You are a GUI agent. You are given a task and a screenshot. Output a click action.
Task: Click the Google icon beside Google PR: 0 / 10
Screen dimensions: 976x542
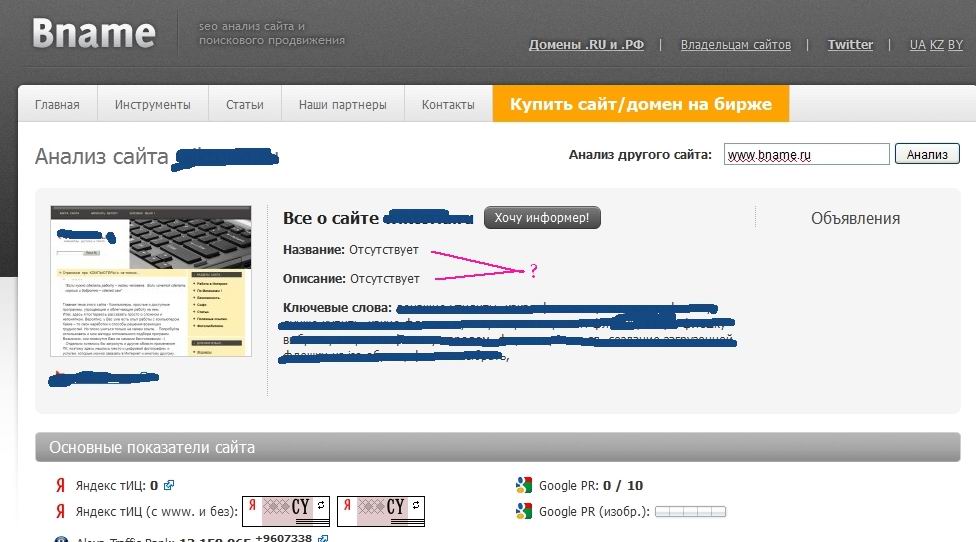pos(523,485)
